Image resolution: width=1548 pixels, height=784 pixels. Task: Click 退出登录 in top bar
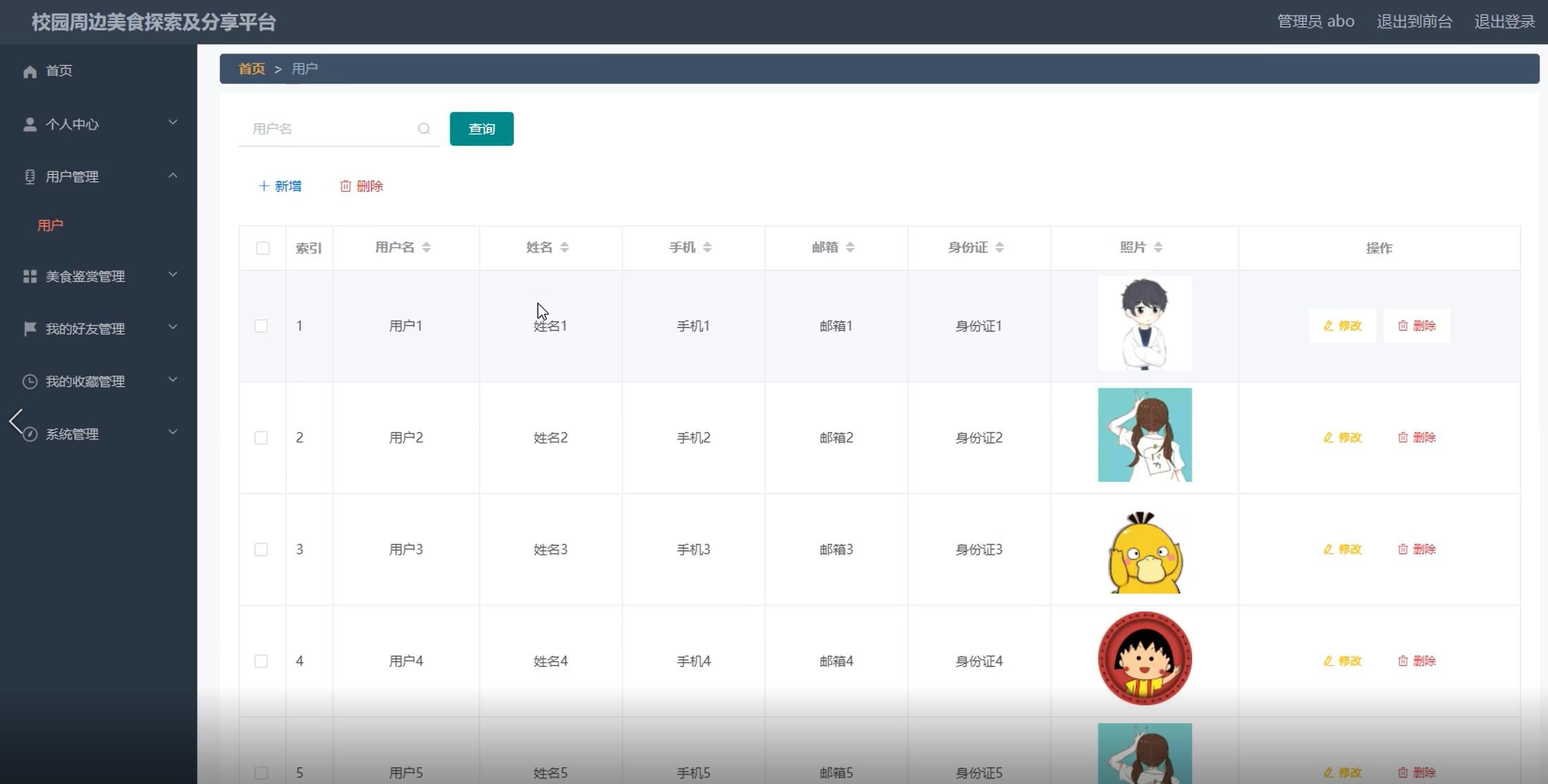(x=1504, y=22)
